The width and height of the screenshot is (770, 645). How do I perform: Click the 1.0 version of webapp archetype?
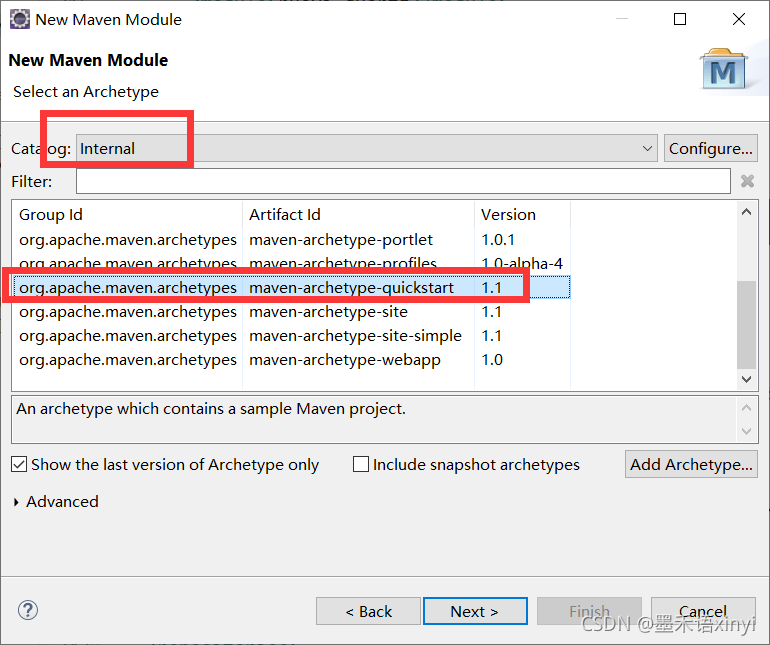pyautogui.click(x=492, y=360)
